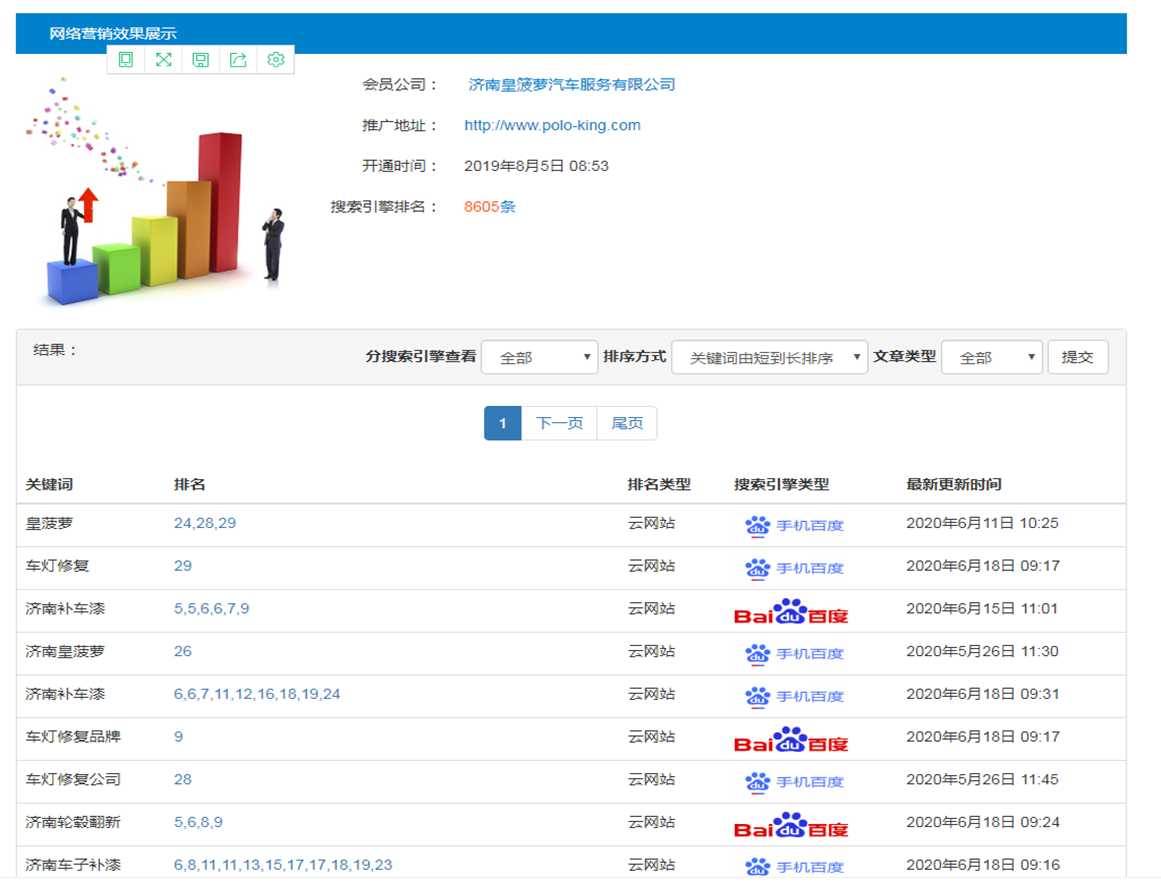Click the 手机百度 logo in the 皇菠萝 row

click(x=794, y=525)
